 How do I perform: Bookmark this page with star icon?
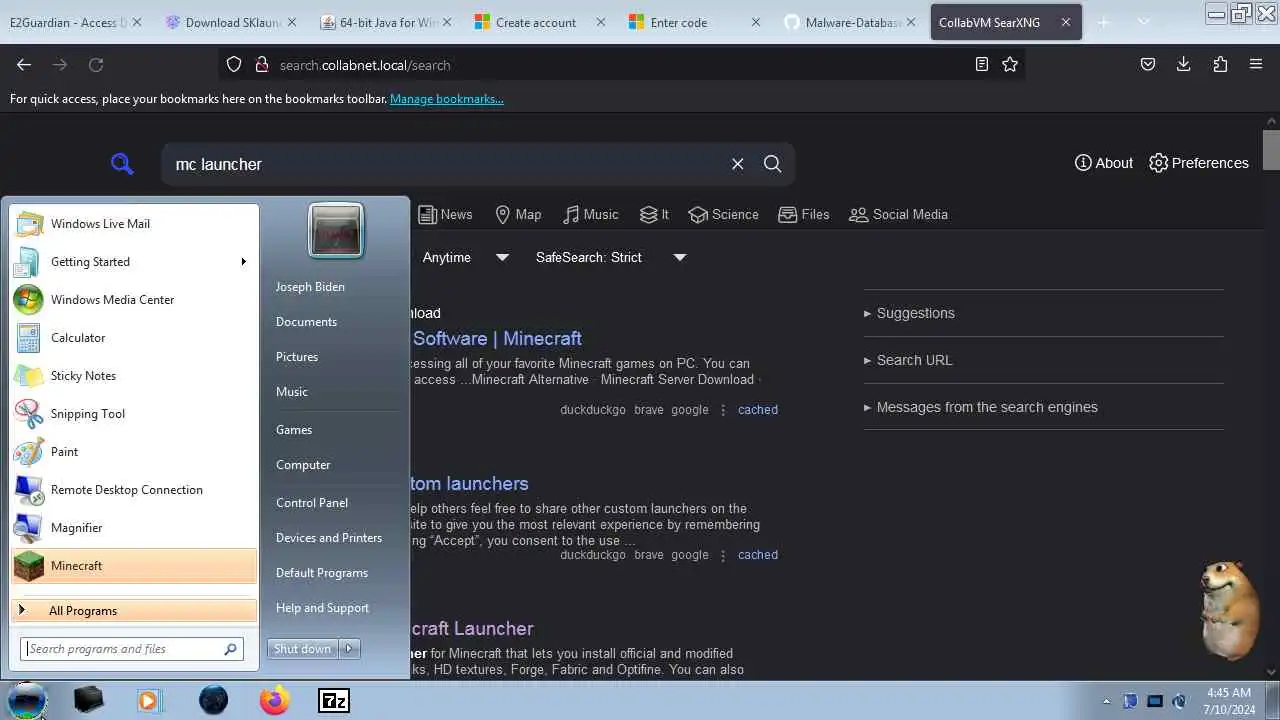click(x=1010, y=64)
